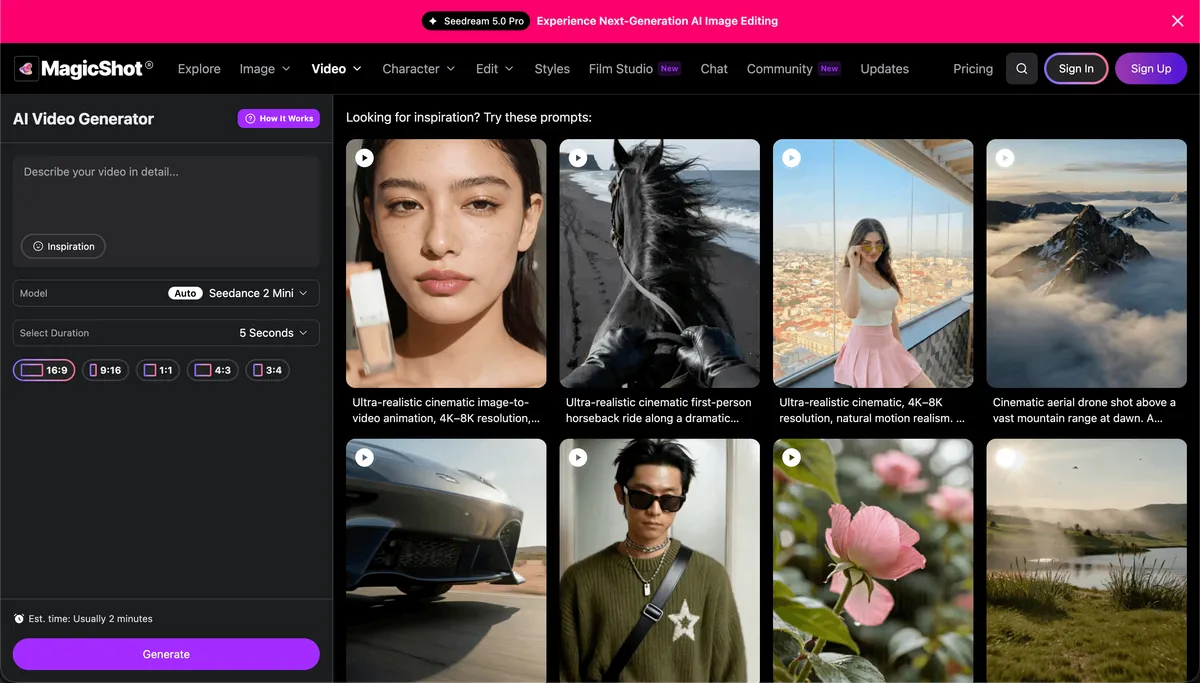Play the pink rose flower video

pyautogui.click(x=791, y=457)
